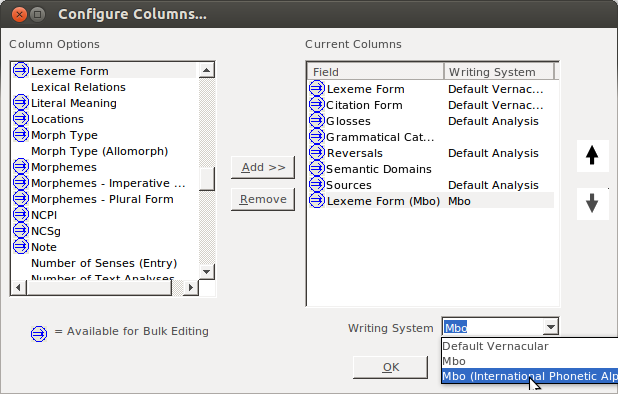Confirm with the OK button

(x=390, y=367)
